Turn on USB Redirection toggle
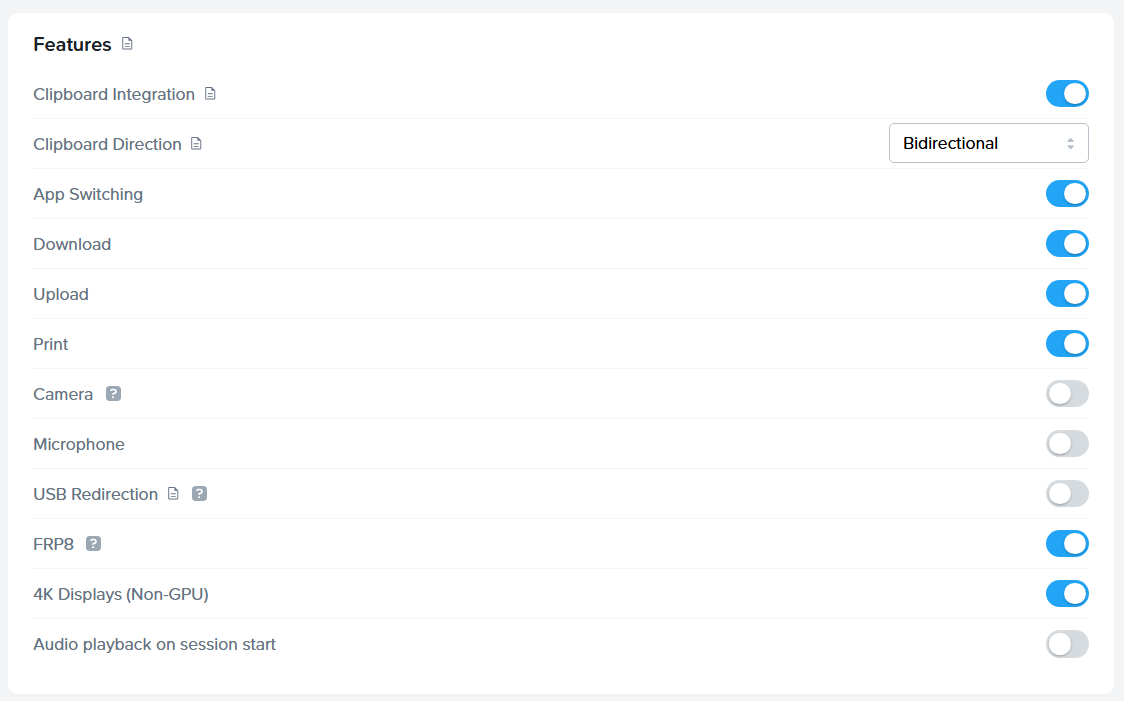Viewport: 1124px width, 701px height. [x=1067, y=494]
